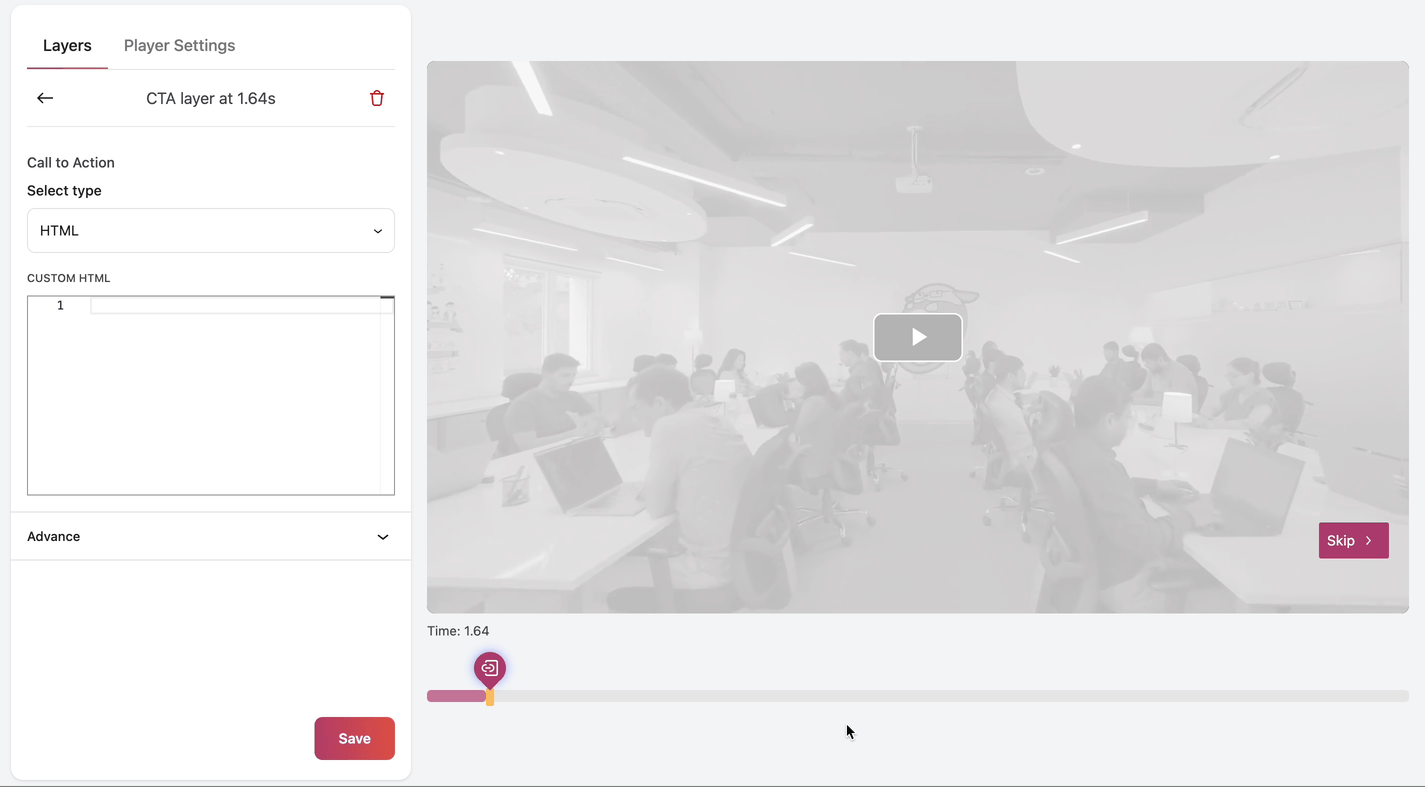Click the gray unplayed timeline track

(950, 696)
